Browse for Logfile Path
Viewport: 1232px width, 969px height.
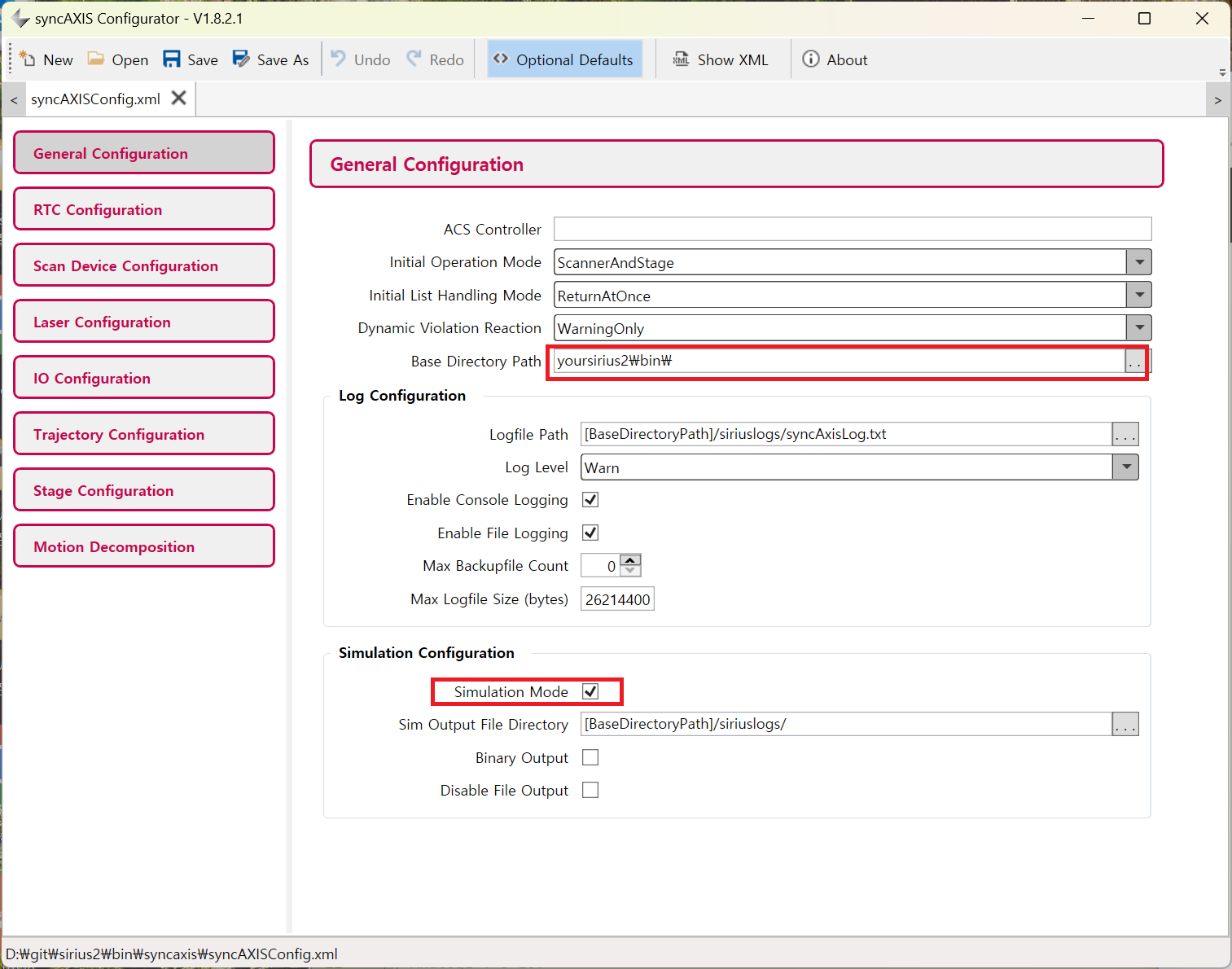(x=1125, y=434)
